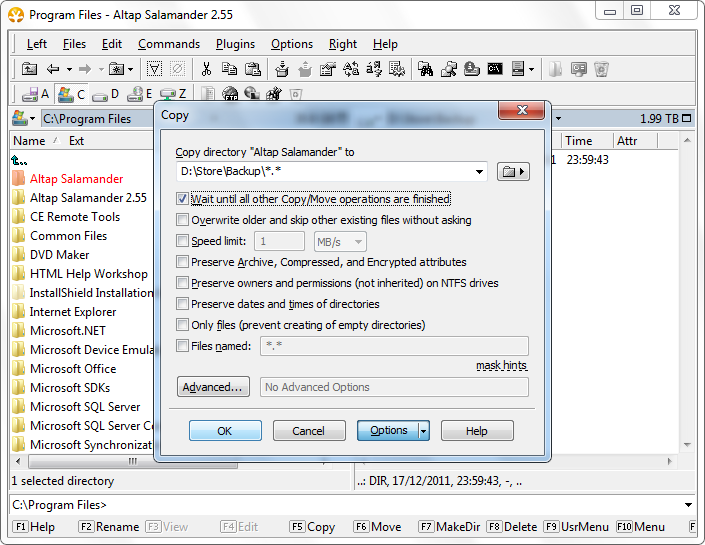Open the Plugins menu
This screenshot has height=545, width=705.
[x=235, y=44]
